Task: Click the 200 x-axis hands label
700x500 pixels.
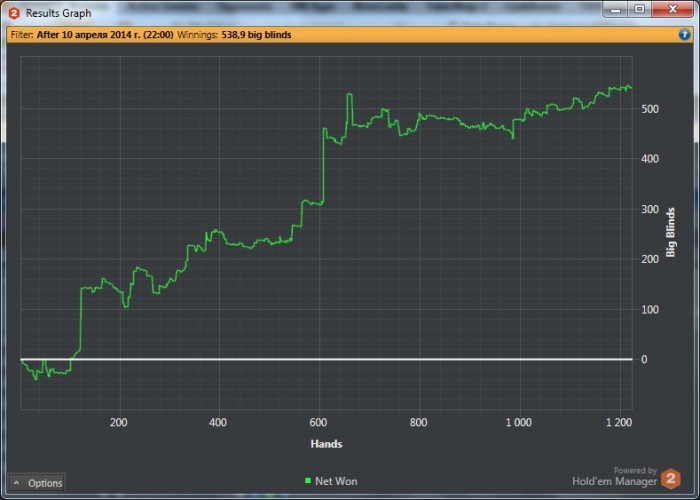Action: pyautogui.click(x=118, y=422)
